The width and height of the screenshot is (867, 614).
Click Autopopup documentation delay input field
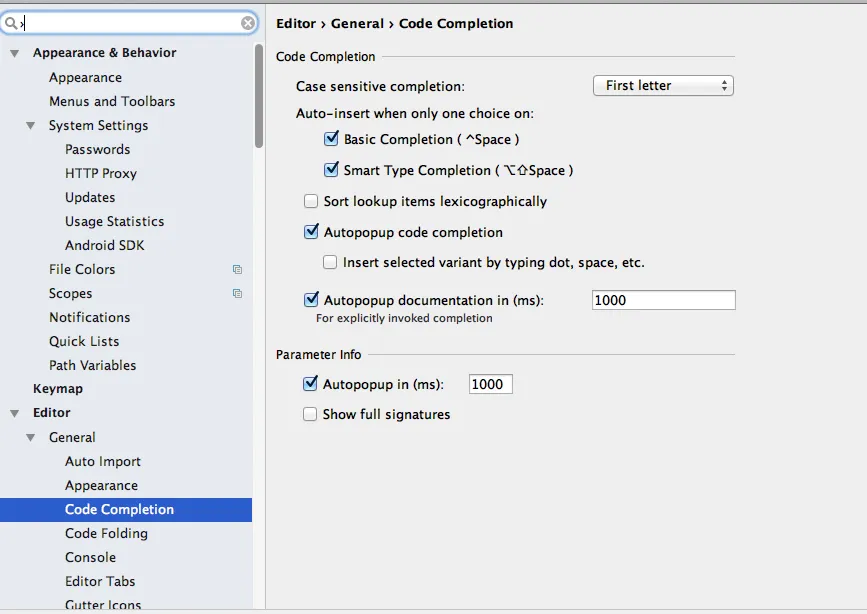click(663, 300)
